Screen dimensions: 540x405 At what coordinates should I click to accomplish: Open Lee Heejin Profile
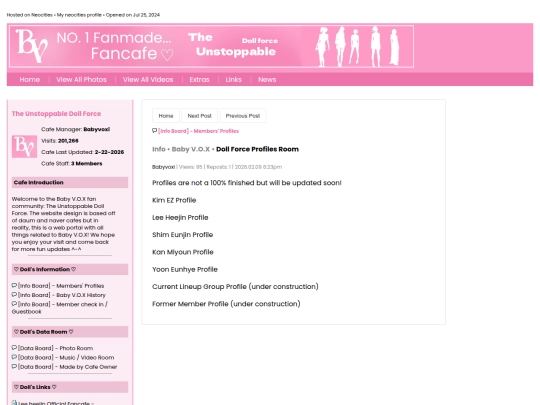coord(180,217)
